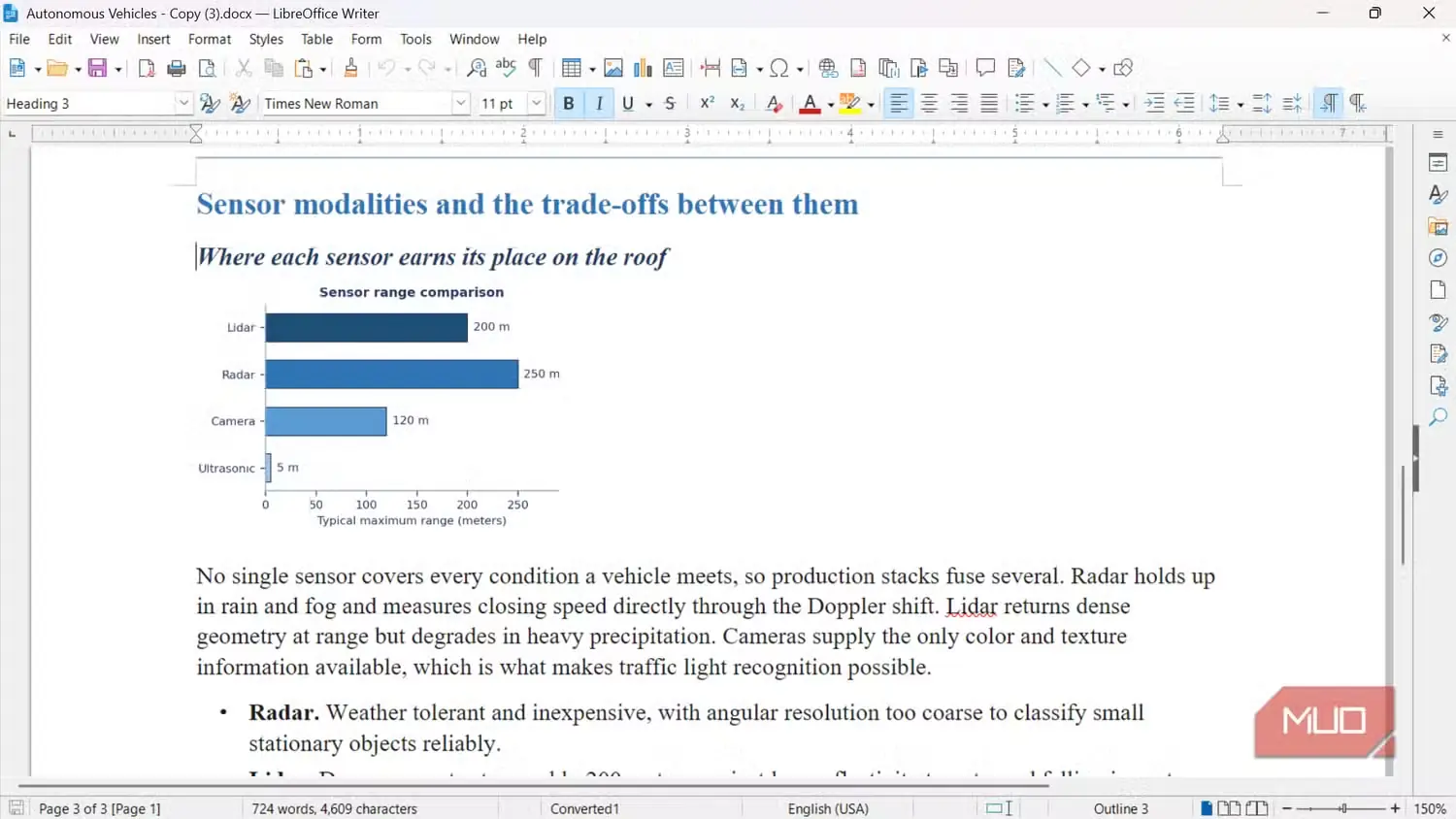Open the sidebar Properties deck
Screen dimensions: 1456x819
1439,163
